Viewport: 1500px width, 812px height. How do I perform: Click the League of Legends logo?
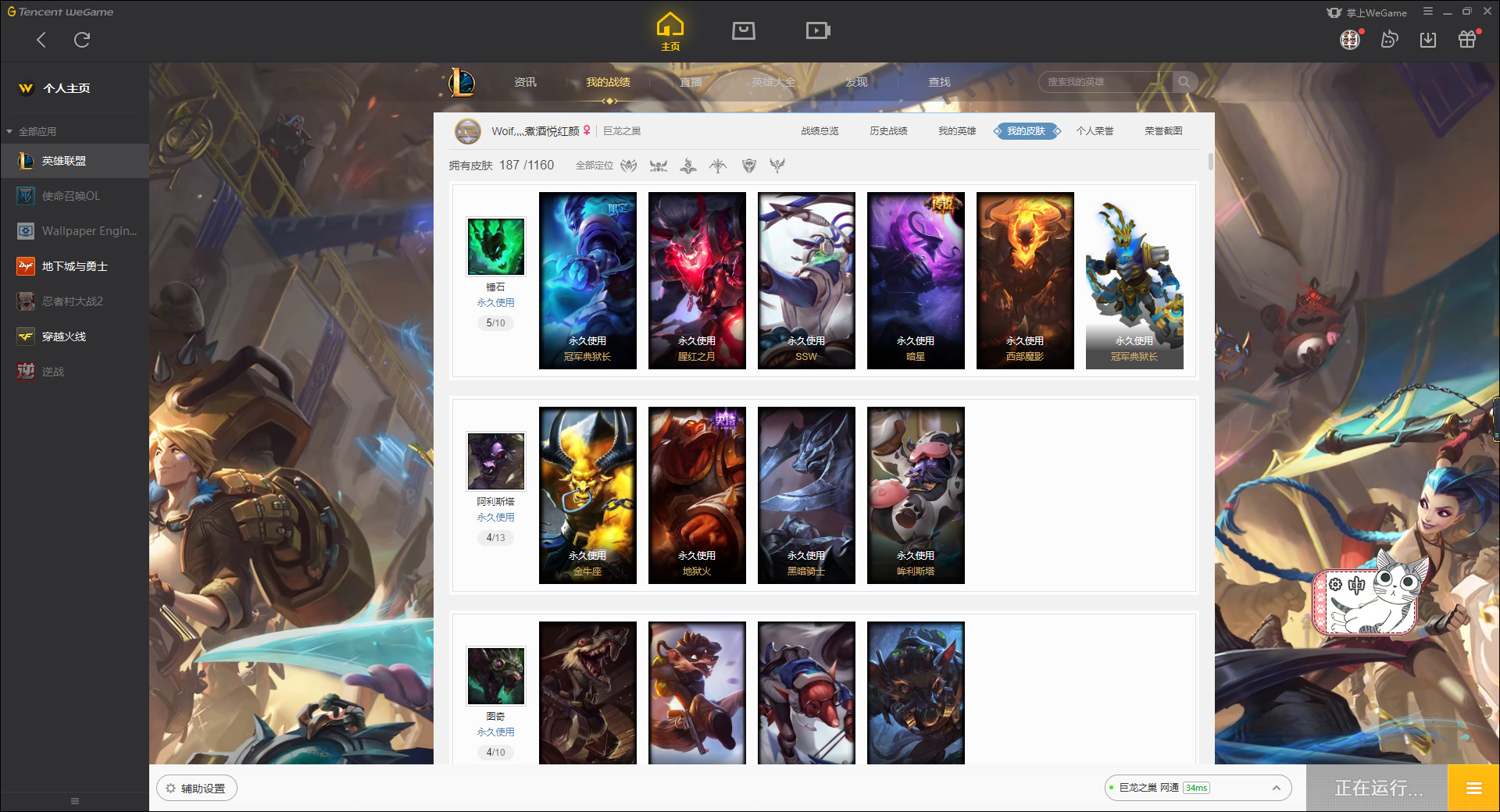[x=461, y=82]
